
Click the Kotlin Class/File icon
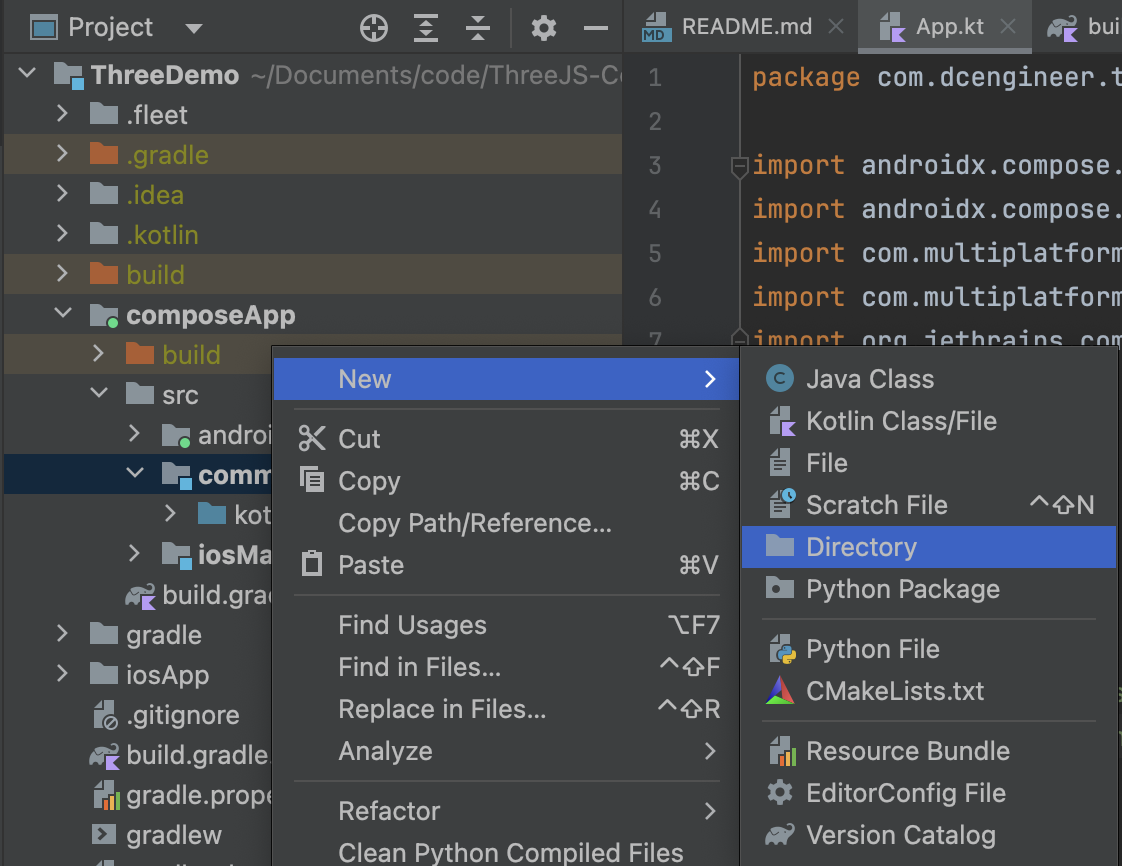click(x=780, y=421)
